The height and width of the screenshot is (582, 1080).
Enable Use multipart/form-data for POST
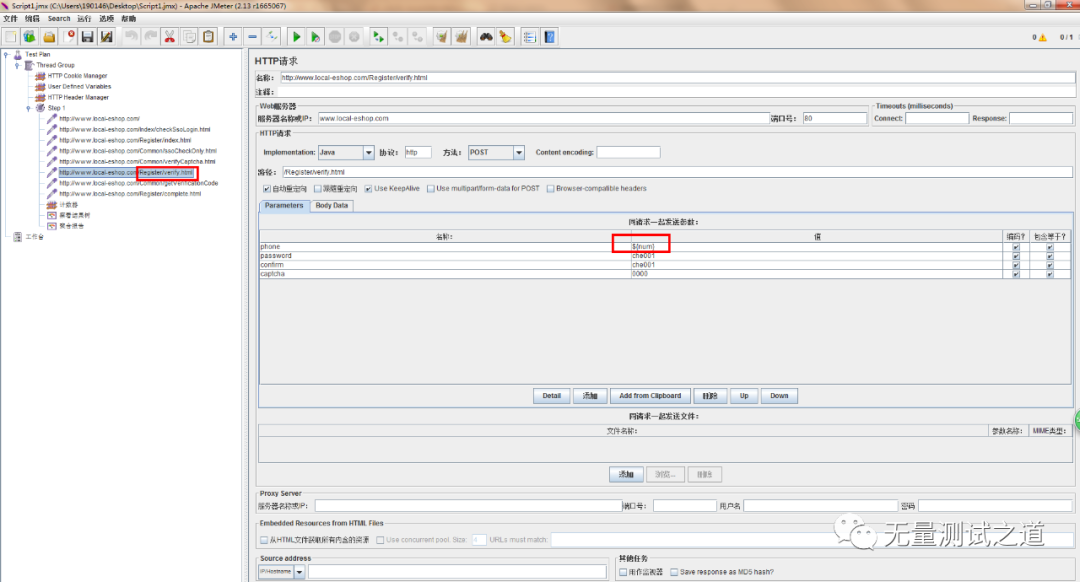(x=430, y=189)
